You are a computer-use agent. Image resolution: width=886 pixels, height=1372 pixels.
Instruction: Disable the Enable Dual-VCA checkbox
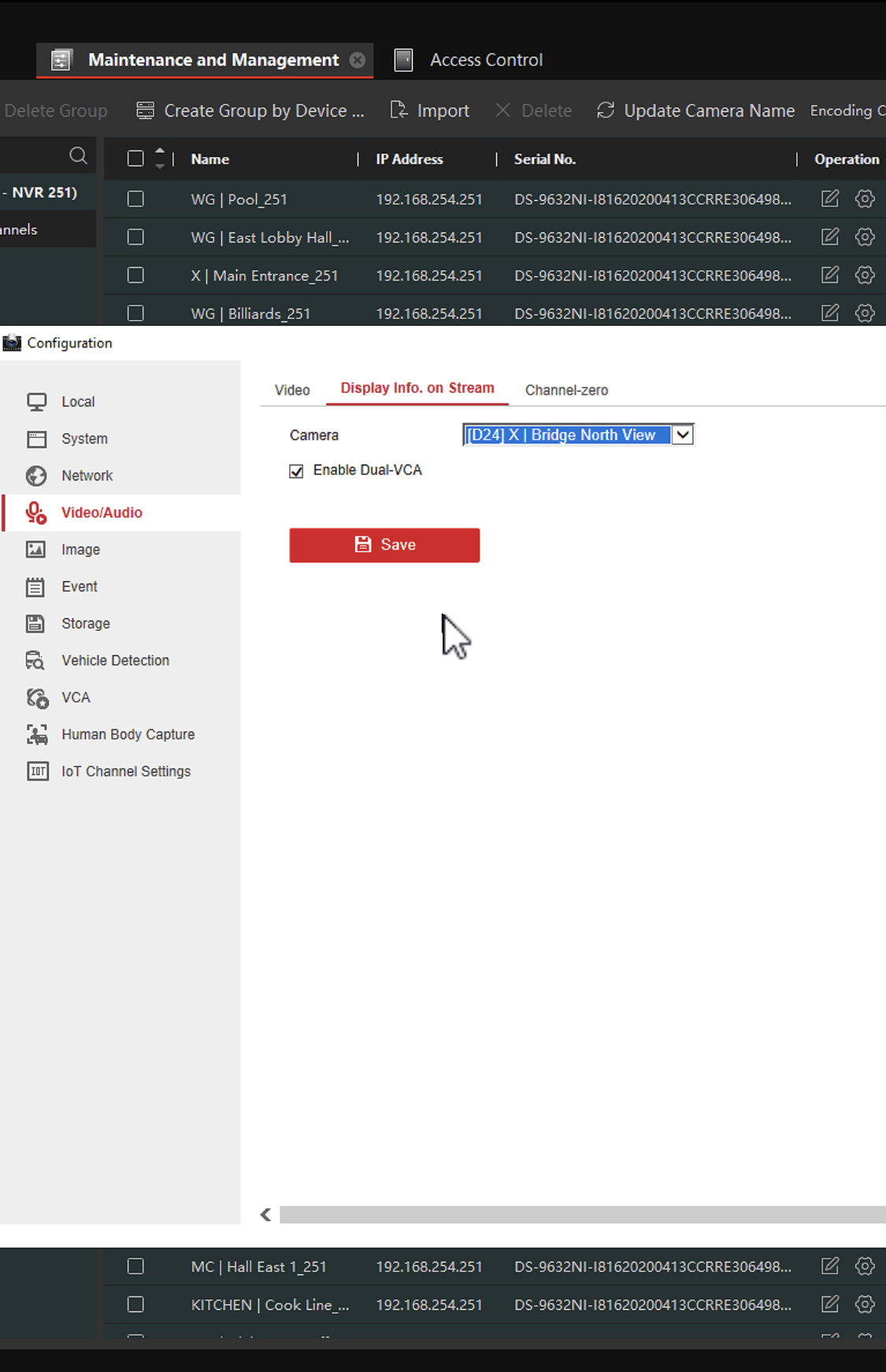tap(297, 471)
